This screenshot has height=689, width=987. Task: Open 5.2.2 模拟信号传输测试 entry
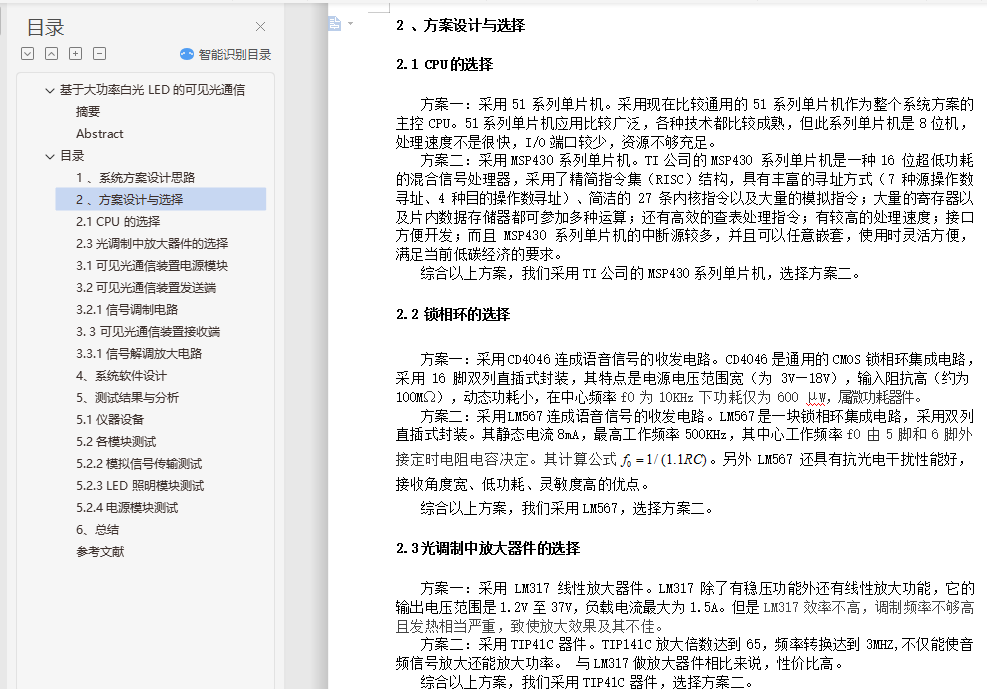[x=139, y=464]
